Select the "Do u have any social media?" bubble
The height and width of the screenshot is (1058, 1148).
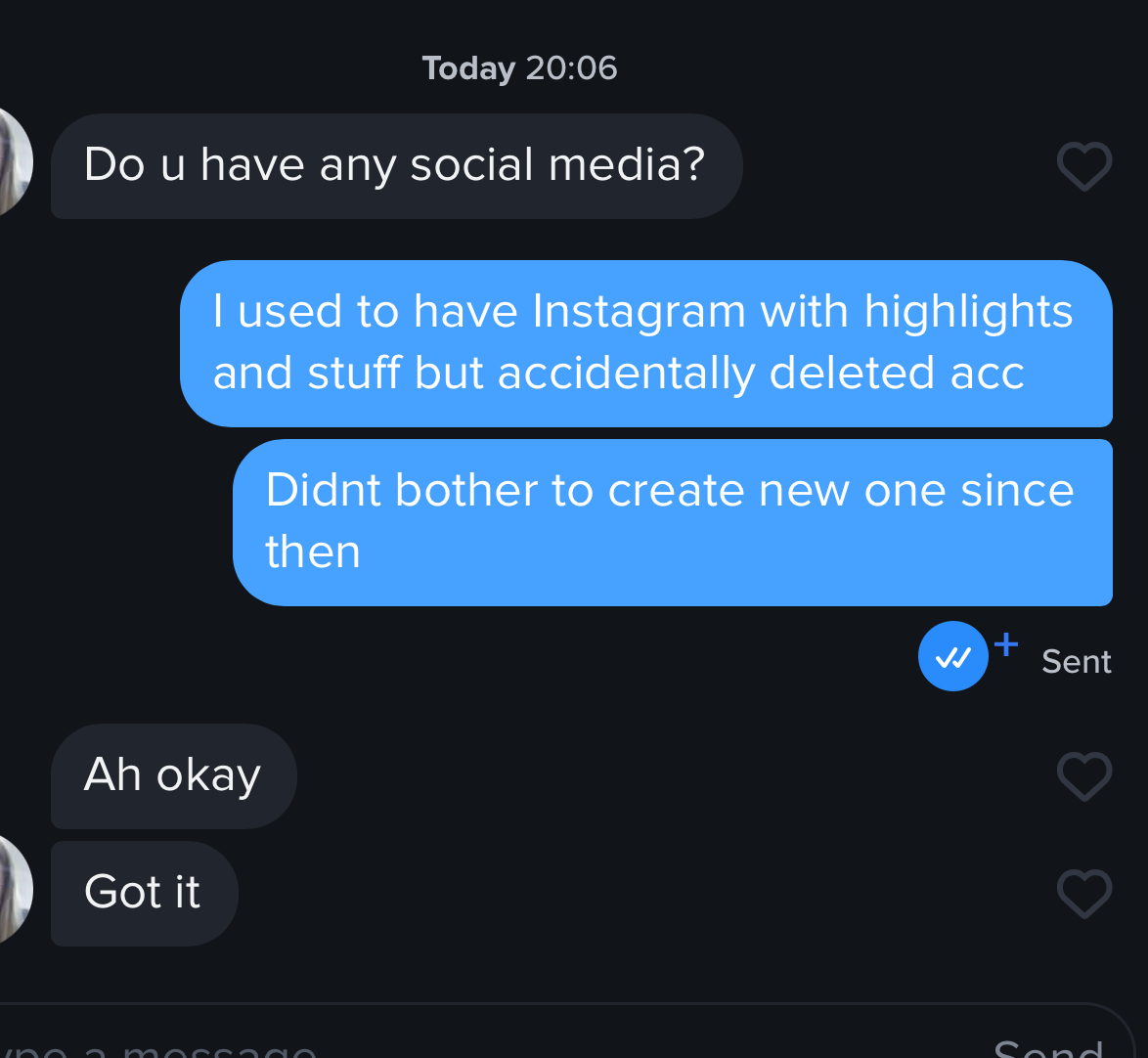pos(397,166)
